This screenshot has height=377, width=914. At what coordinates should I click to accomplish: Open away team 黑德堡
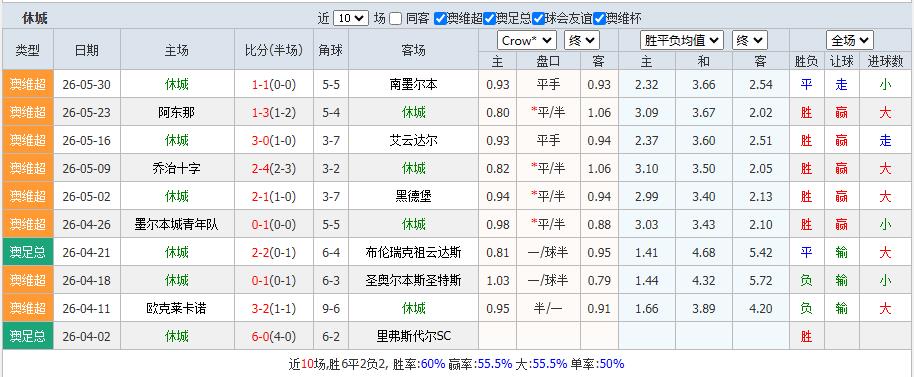point(413,196)
